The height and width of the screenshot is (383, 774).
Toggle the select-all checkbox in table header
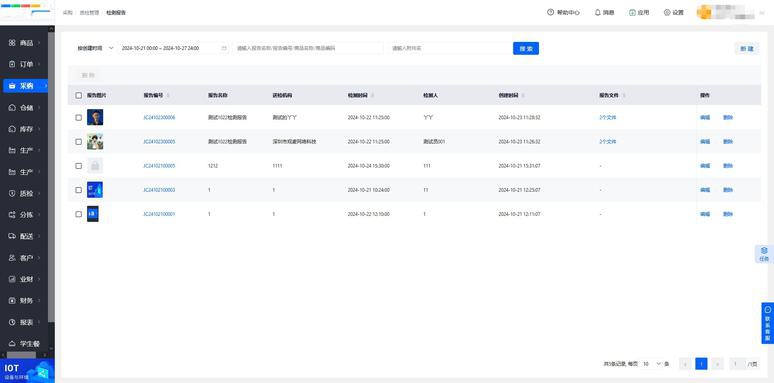78,95
